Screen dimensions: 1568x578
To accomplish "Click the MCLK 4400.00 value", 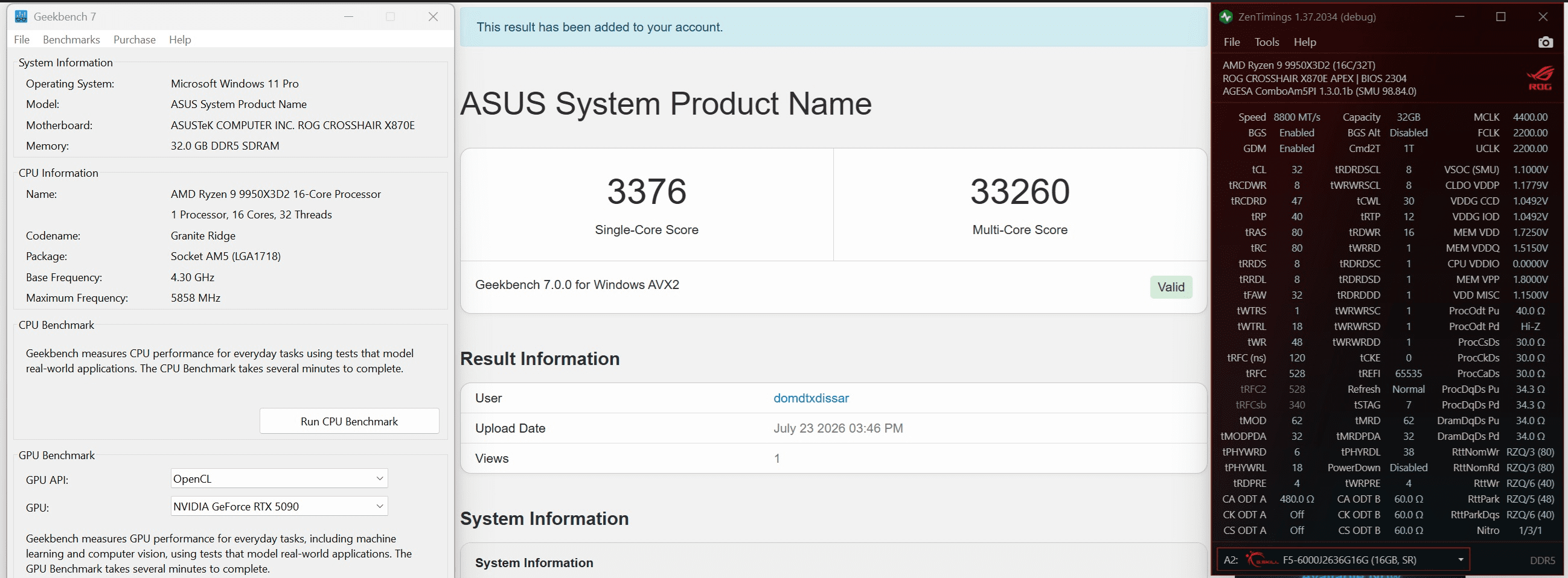I will [x=1530, y=117].
